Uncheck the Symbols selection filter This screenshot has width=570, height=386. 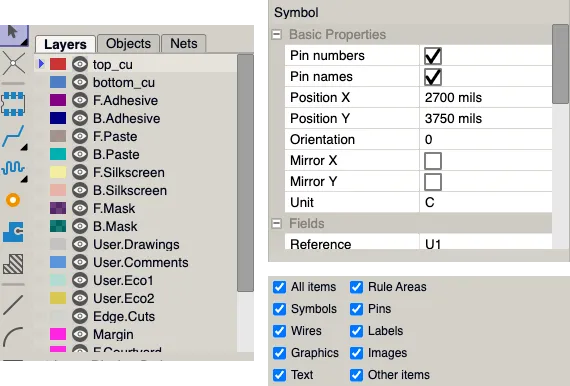pos(279,309)
